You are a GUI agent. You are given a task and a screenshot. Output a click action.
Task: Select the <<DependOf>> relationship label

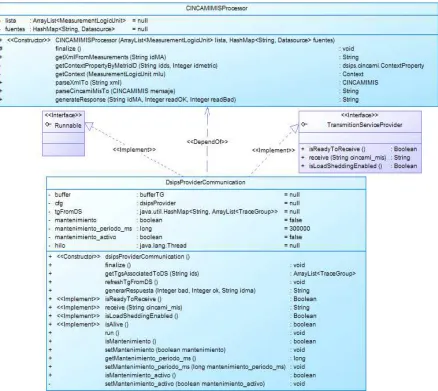point(207,142)
